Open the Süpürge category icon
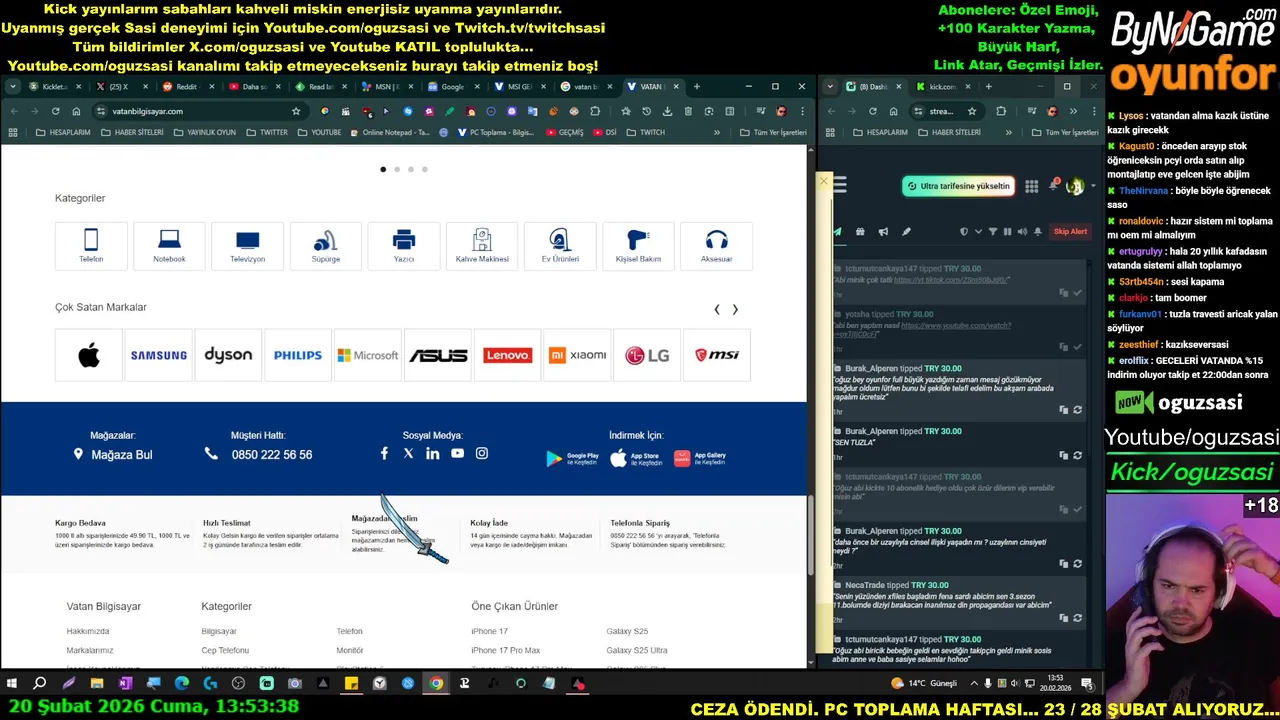 (x=326, y=245)
